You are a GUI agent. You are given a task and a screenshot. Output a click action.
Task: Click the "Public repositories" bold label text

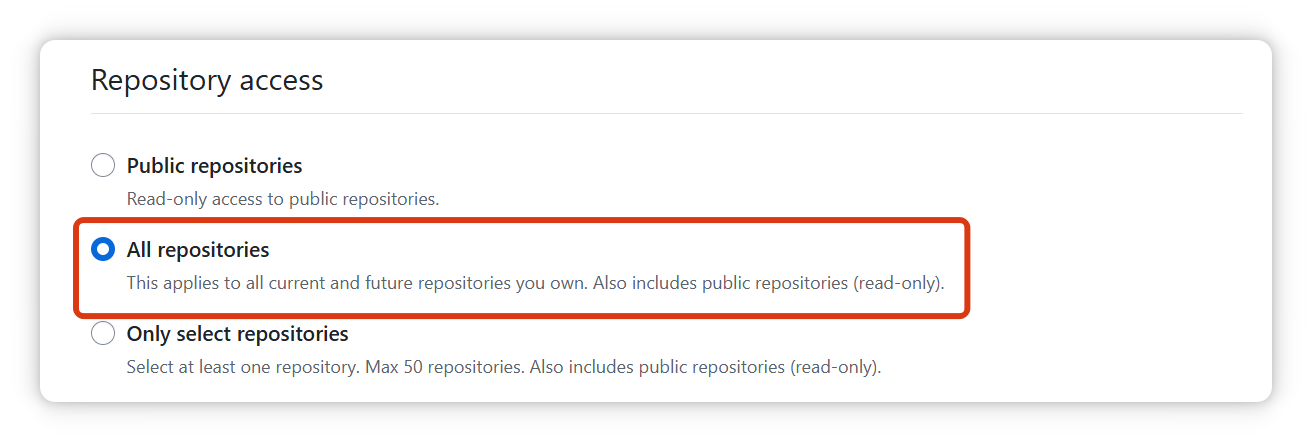click(214, 165)
